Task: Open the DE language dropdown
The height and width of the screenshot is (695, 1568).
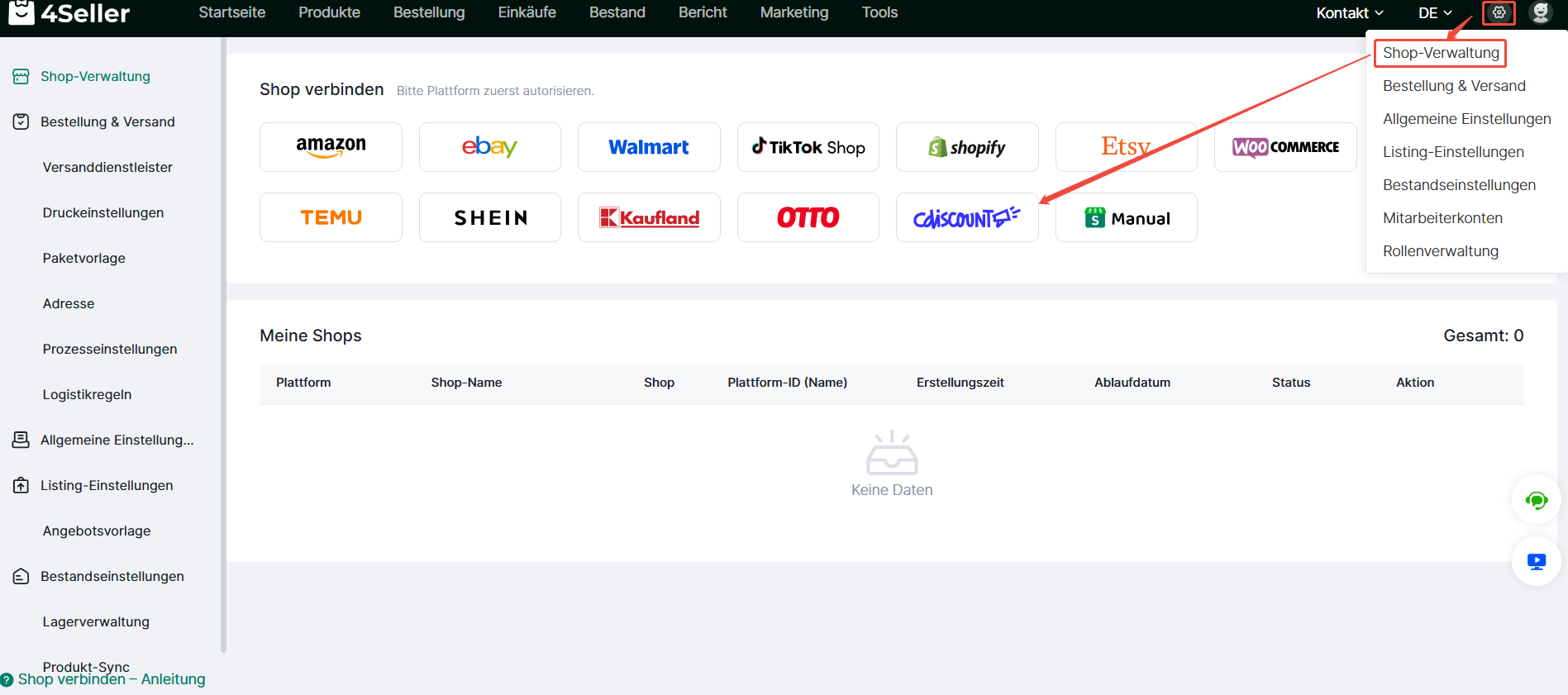Action: 1435,12
